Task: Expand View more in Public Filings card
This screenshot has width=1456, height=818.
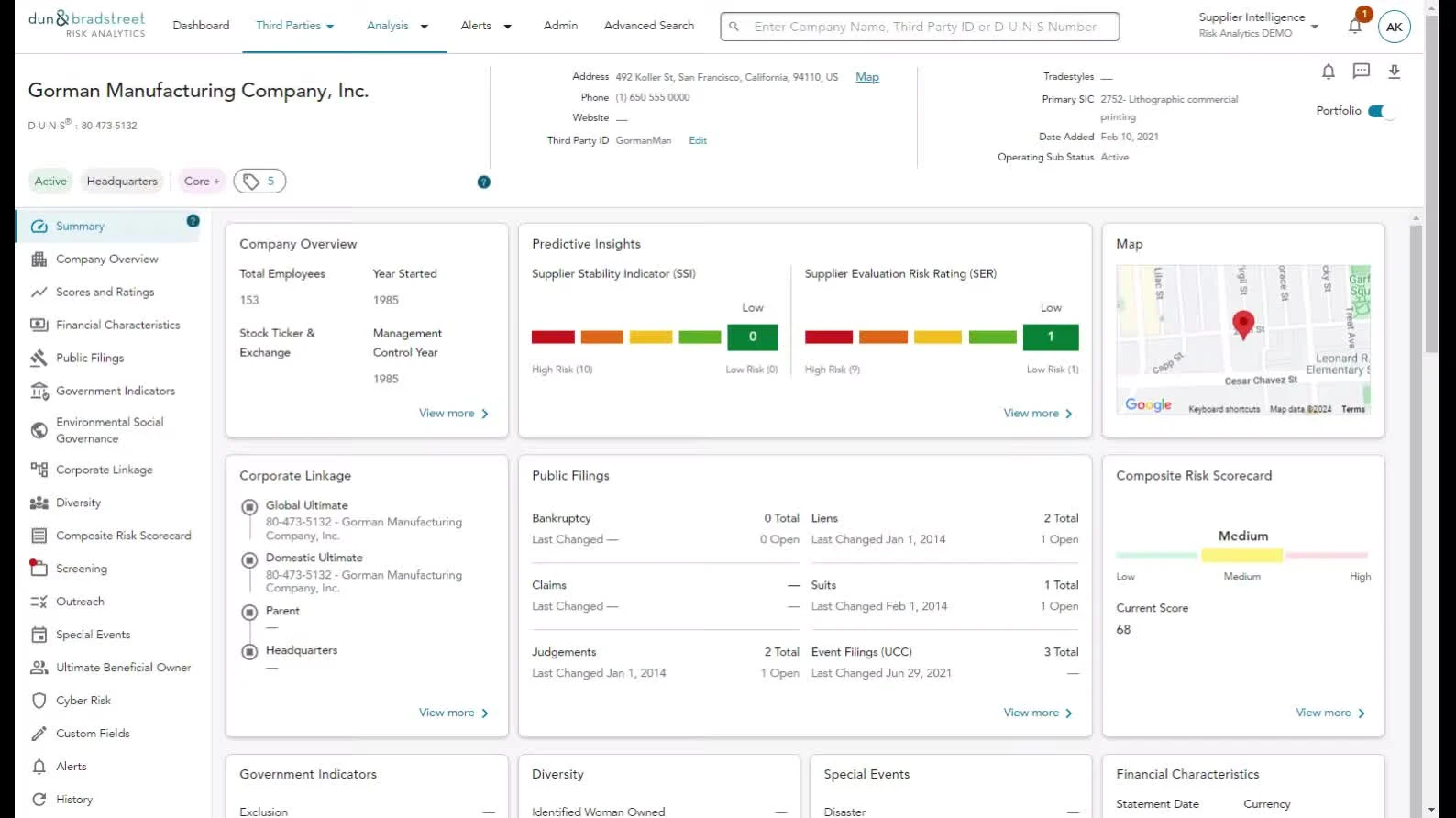Action: pyautogui.click(x=1038, y=713)
